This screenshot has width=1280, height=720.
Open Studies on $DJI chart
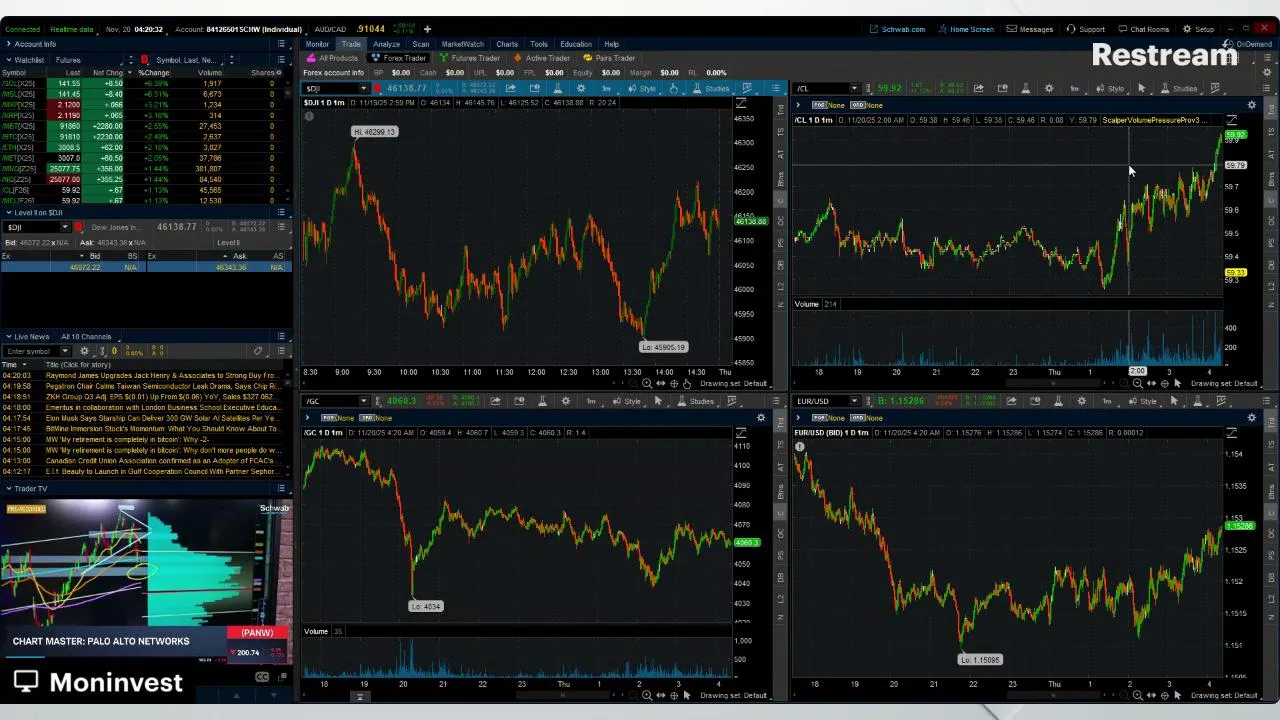pyautogui.click(x=712, y=88)
